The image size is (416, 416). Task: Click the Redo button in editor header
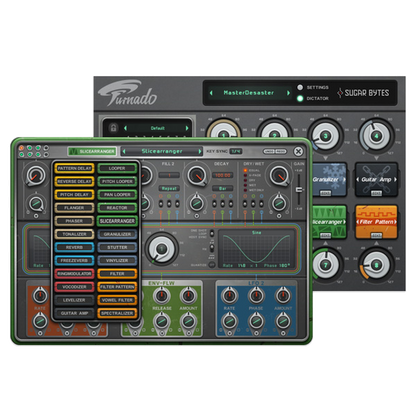pos(281,151)
